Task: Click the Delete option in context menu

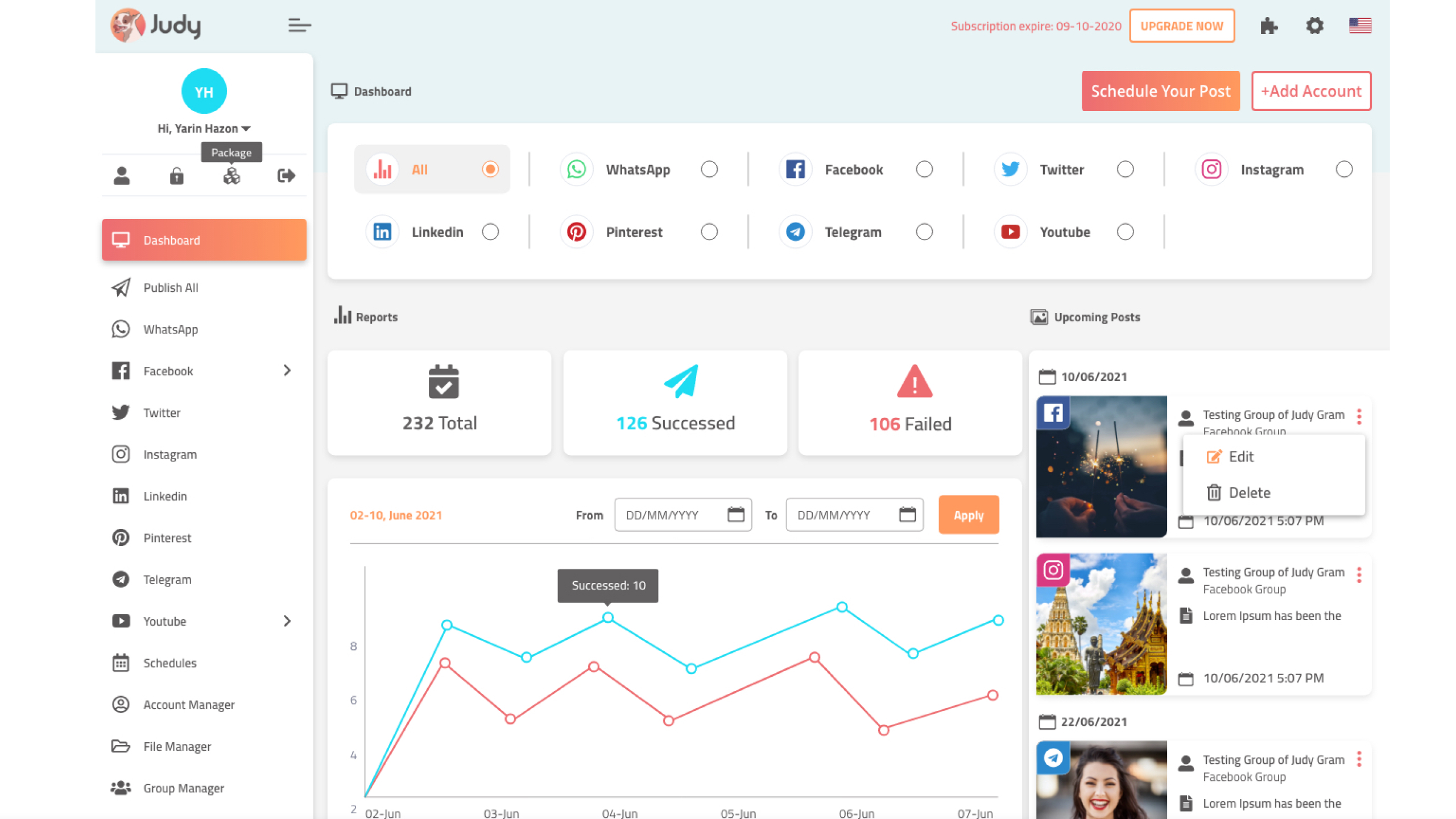Action: (x=1249, y=492)
